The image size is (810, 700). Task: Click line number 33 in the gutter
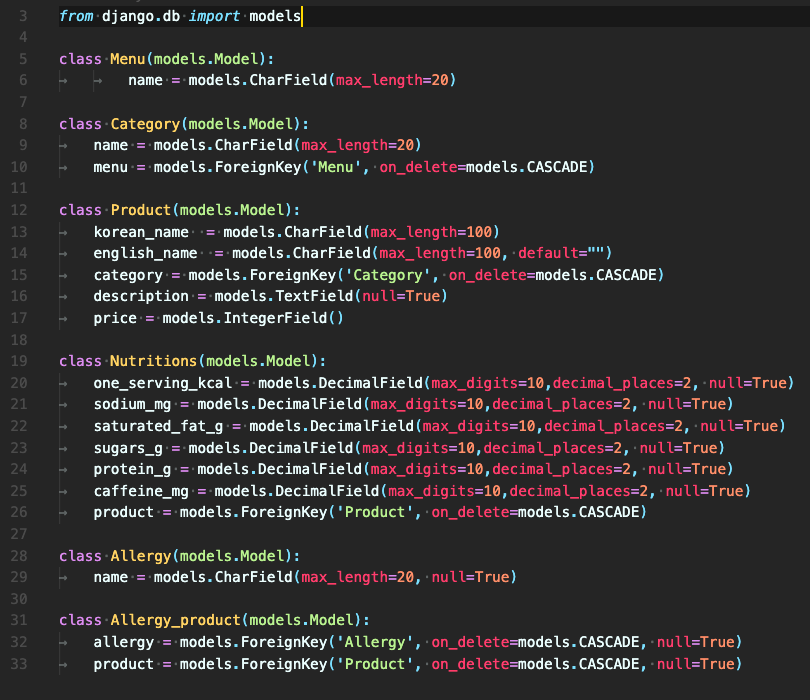tap(19, 664)
